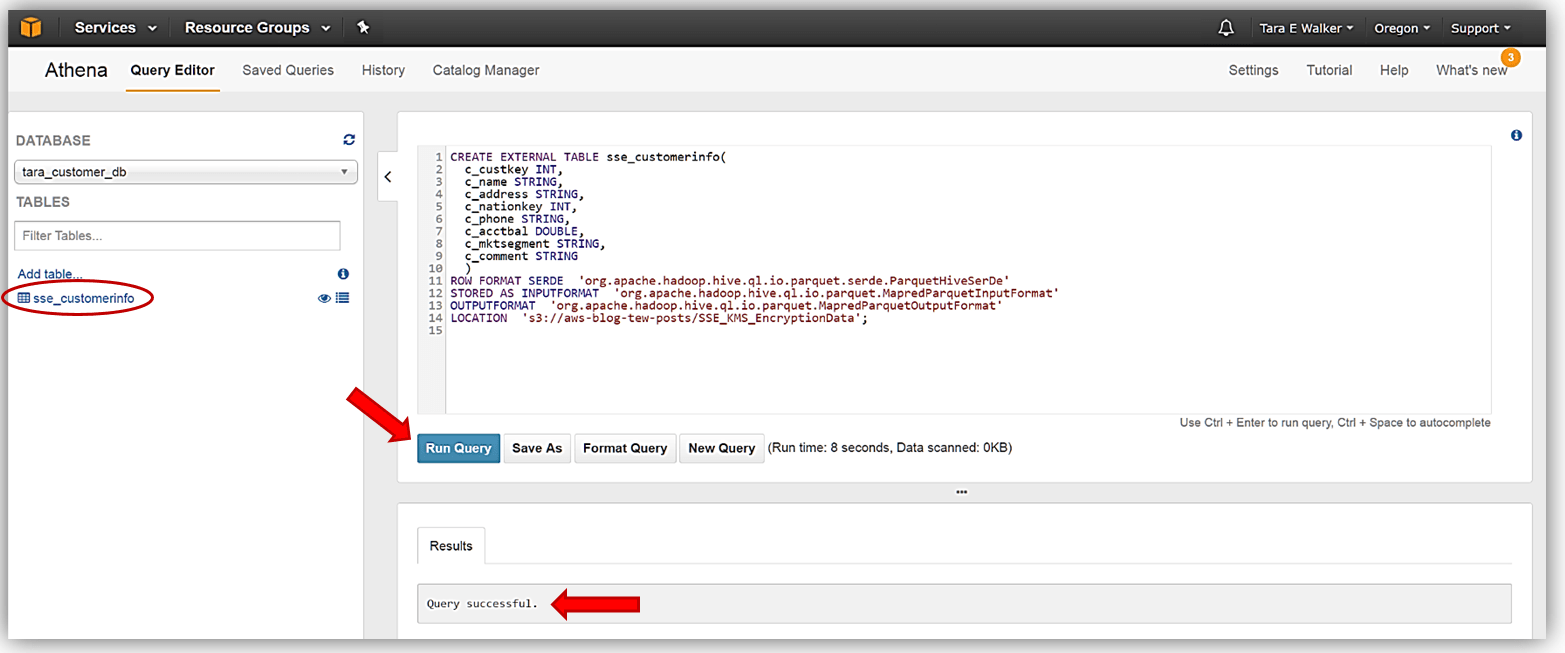Open the notifications bell icon
1565x653 pixels.
[1226, 27]
